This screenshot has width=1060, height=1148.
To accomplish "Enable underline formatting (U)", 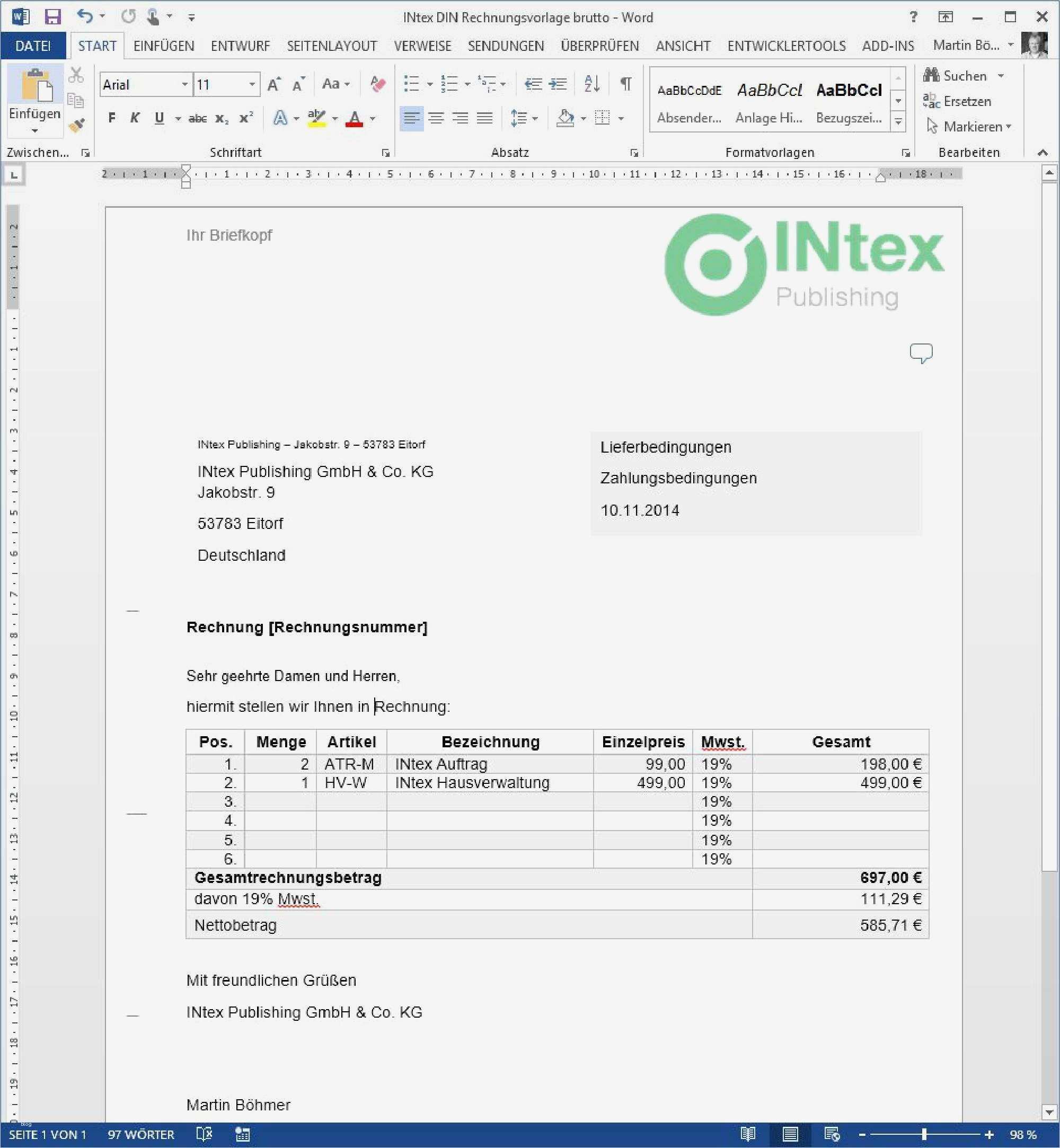I will tap(159, 118).
